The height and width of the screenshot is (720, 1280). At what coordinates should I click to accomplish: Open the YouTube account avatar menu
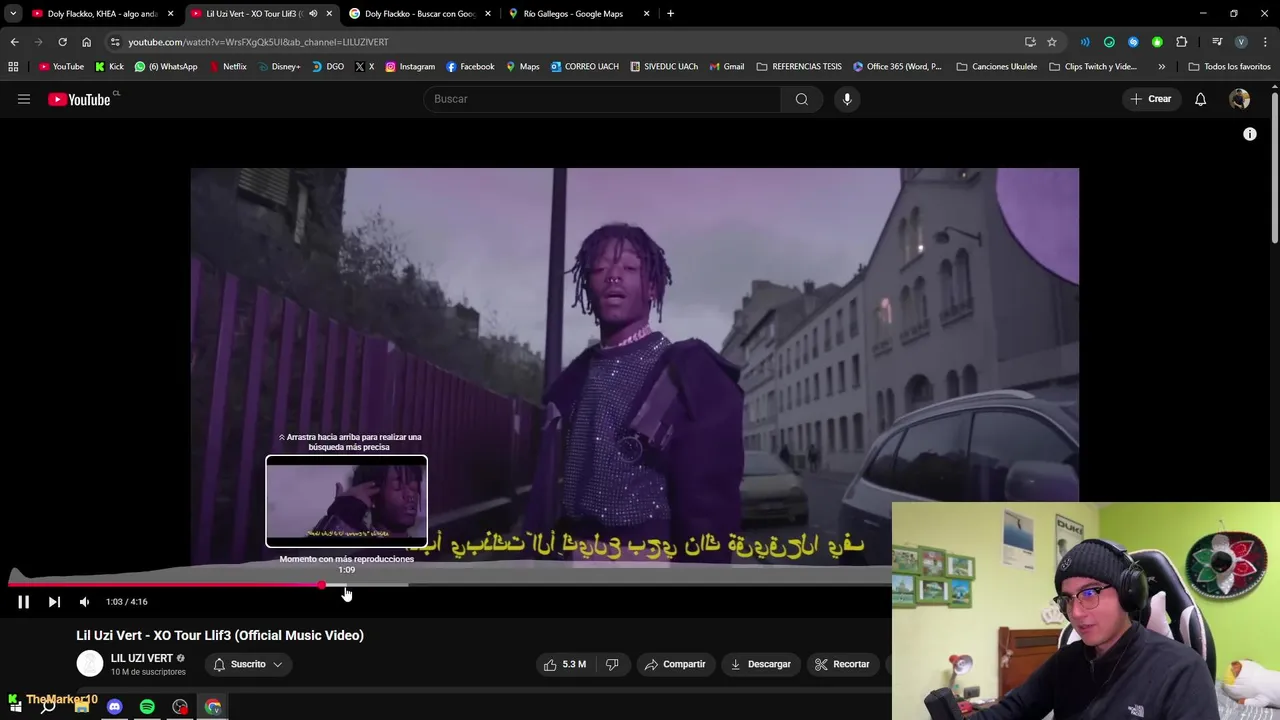point(1239,99)
